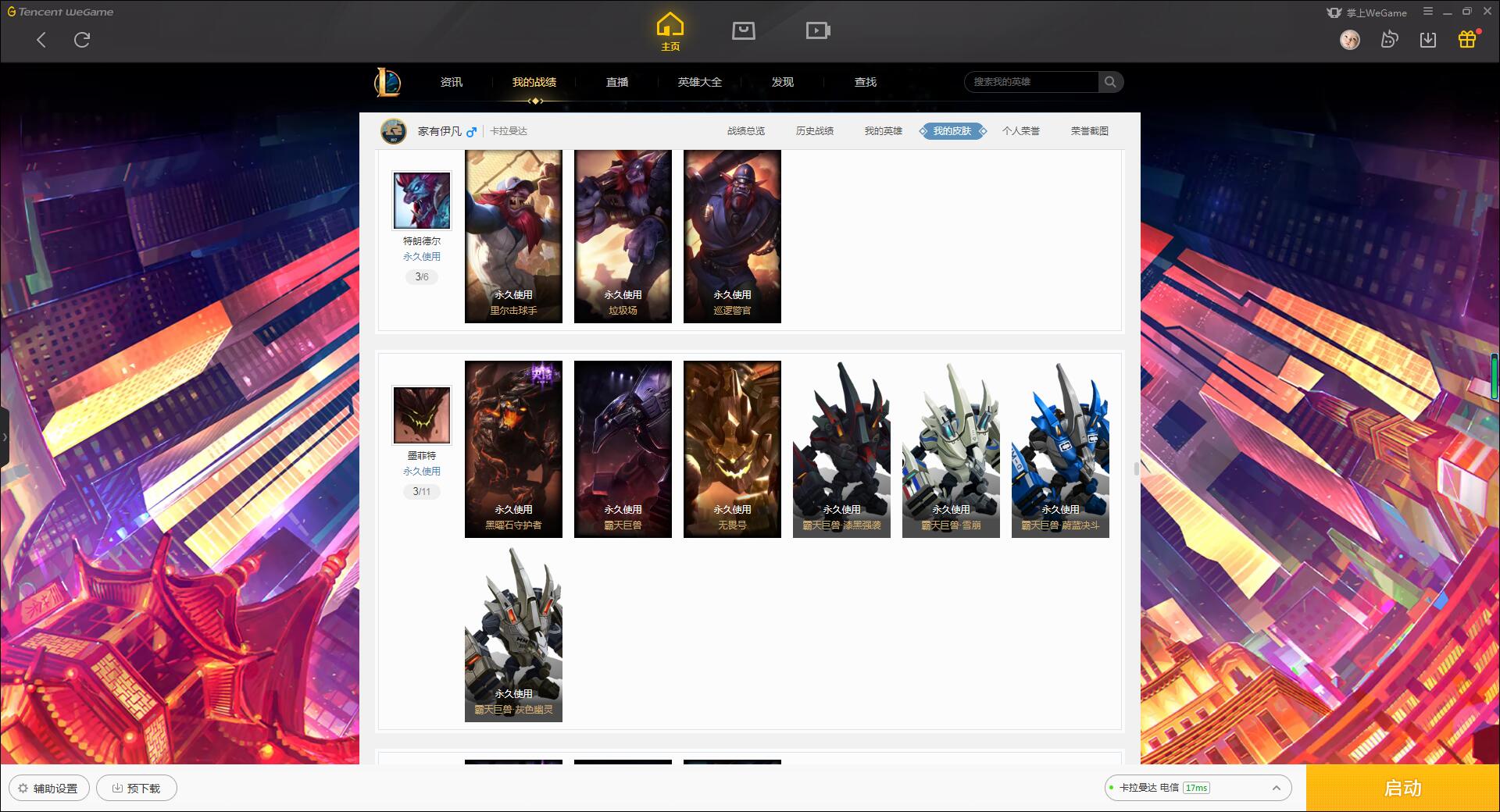Click the 启动 launch button
This screenshot has width=1500, height=812.
click(1403, 788)
